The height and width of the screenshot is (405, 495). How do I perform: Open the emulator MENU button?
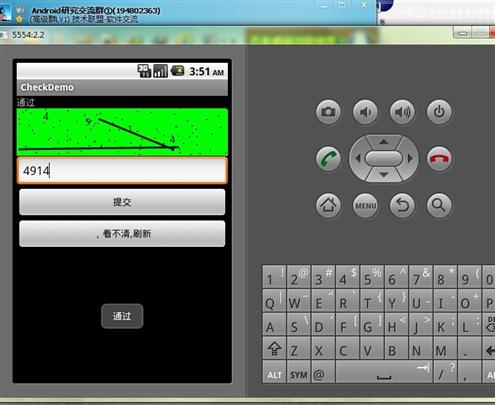coord(365,205)
